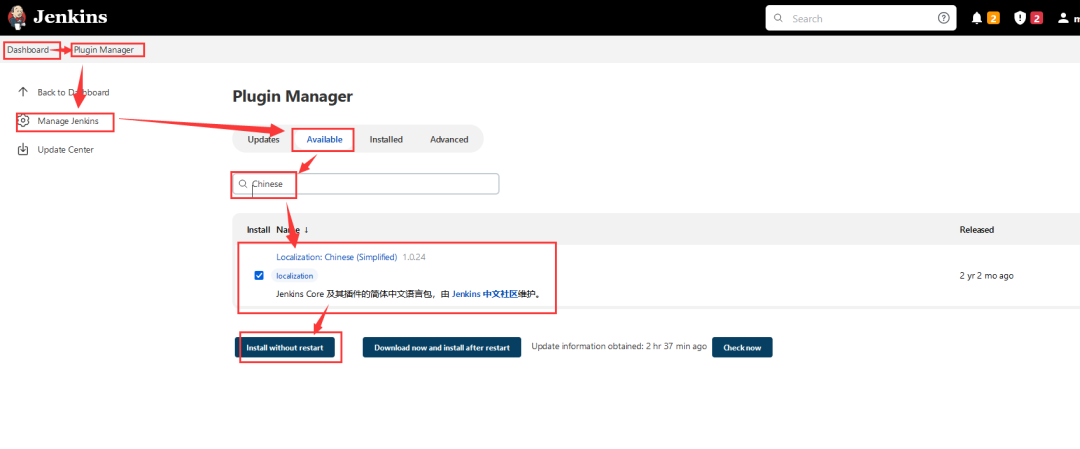Click the Install column header

(258, 229)
